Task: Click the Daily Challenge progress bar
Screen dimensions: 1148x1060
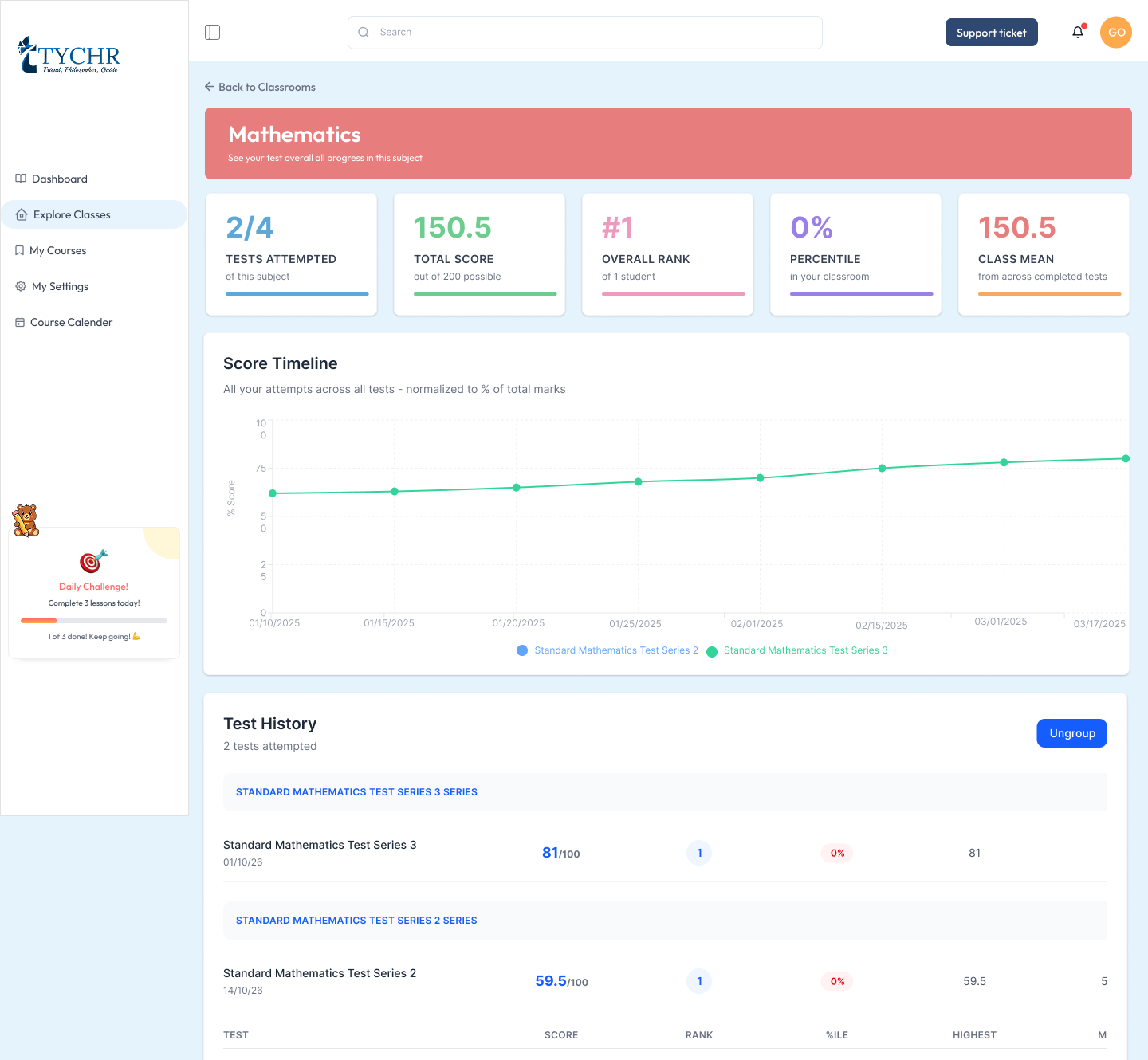Action: pos(94,620)
